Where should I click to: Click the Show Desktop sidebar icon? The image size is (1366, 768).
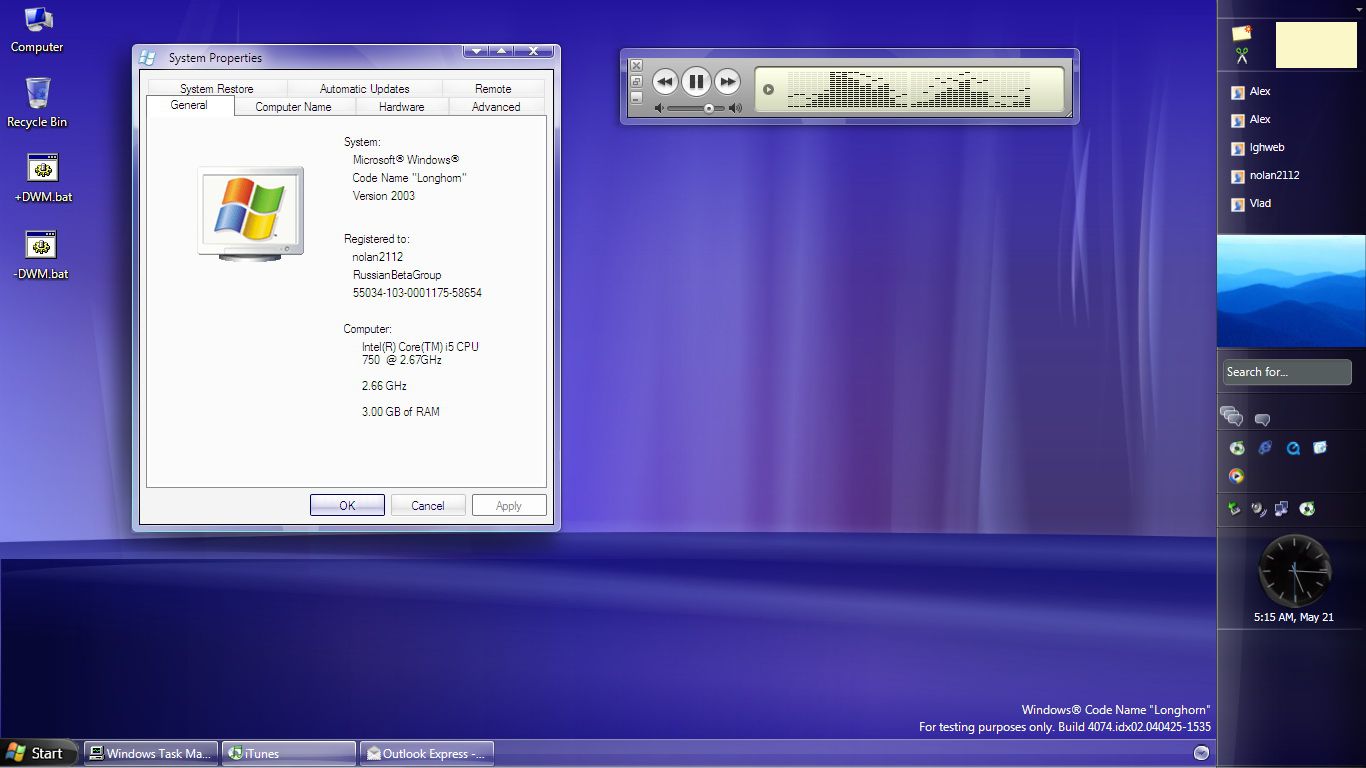pyautogui.click(x=1320, y=448)
